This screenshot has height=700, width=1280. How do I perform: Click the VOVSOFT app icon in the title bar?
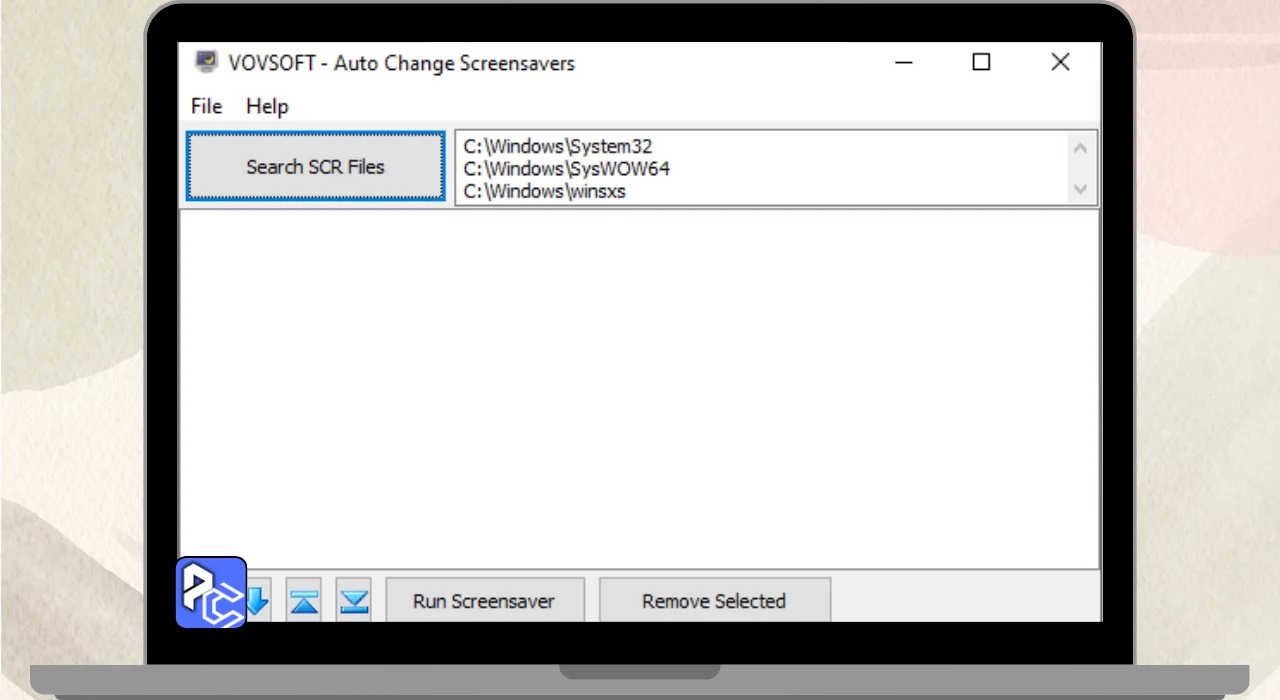tap(207, 63)
